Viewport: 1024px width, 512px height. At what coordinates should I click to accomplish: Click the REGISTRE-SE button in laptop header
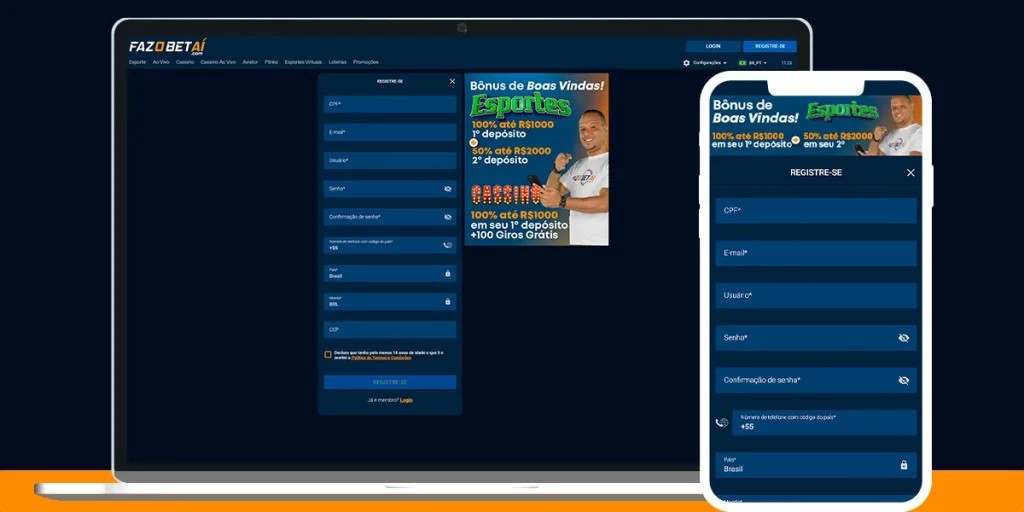770,46
